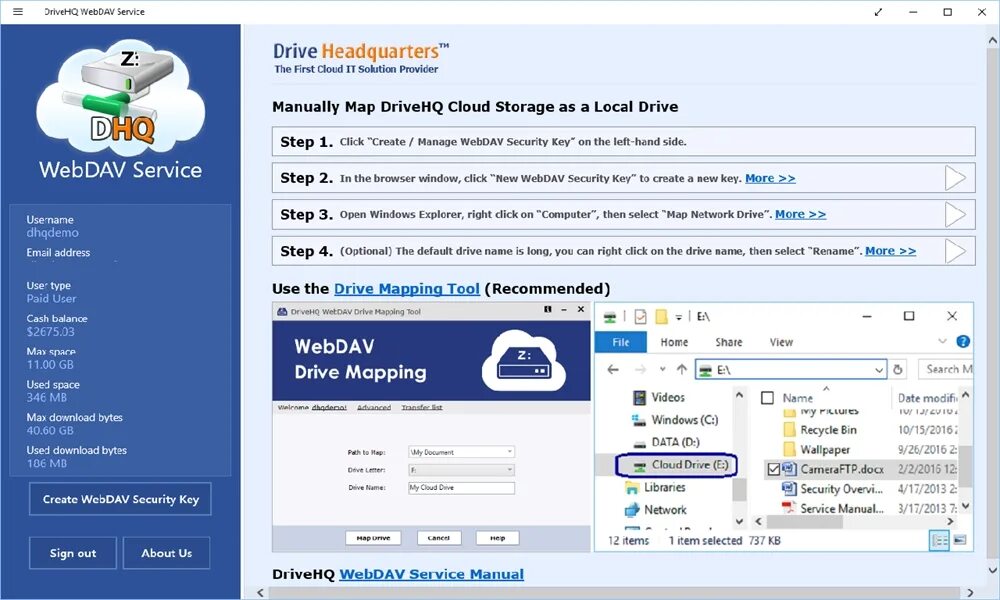Select the max space value 11.00 GB
The height and width of the screenshot is (600, 1000).
pyautogui.click(x=50, y=365)
